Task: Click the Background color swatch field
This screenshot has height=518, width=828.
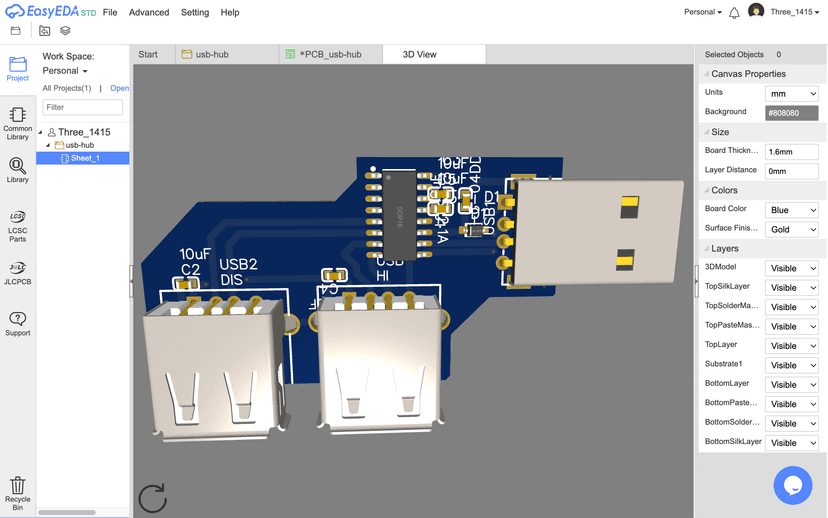Action: point(791,113)
